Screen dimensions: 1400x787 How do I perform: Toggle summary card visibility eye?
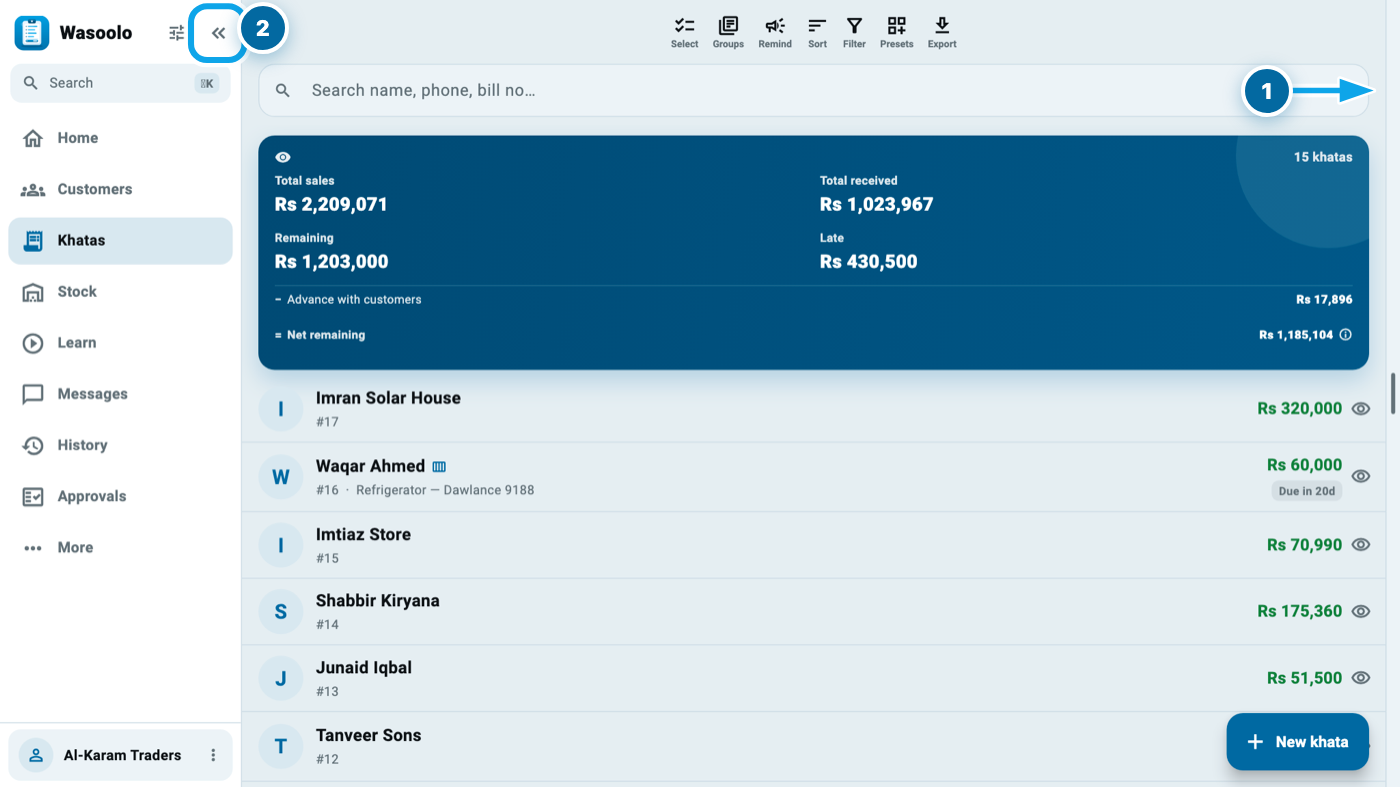(x=283, y=157)
